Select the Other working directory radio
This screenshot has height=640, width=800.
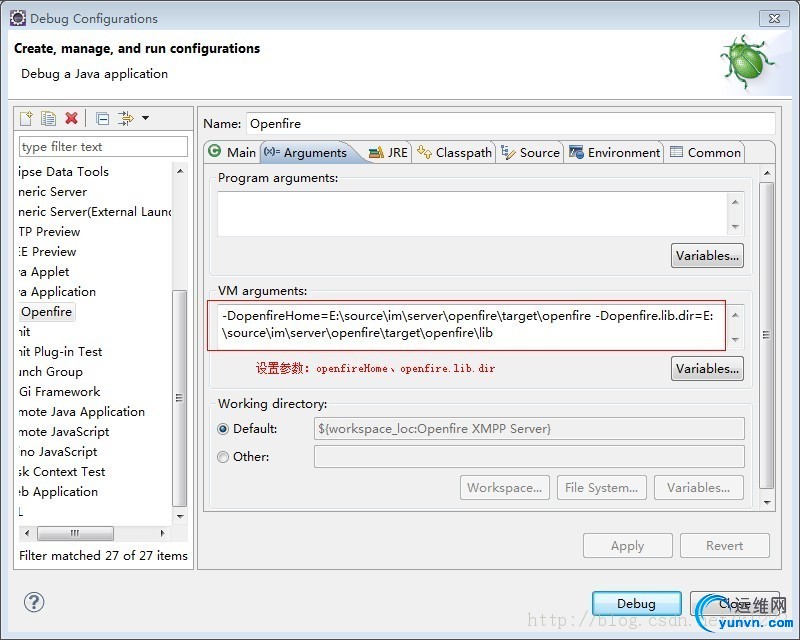click(223, 457)
